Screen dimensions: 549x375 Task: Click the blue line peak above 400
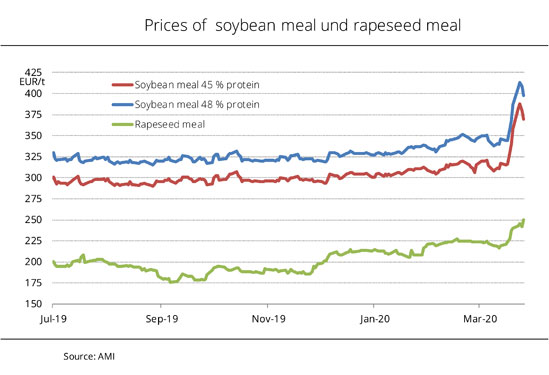(x=520, y=83)
